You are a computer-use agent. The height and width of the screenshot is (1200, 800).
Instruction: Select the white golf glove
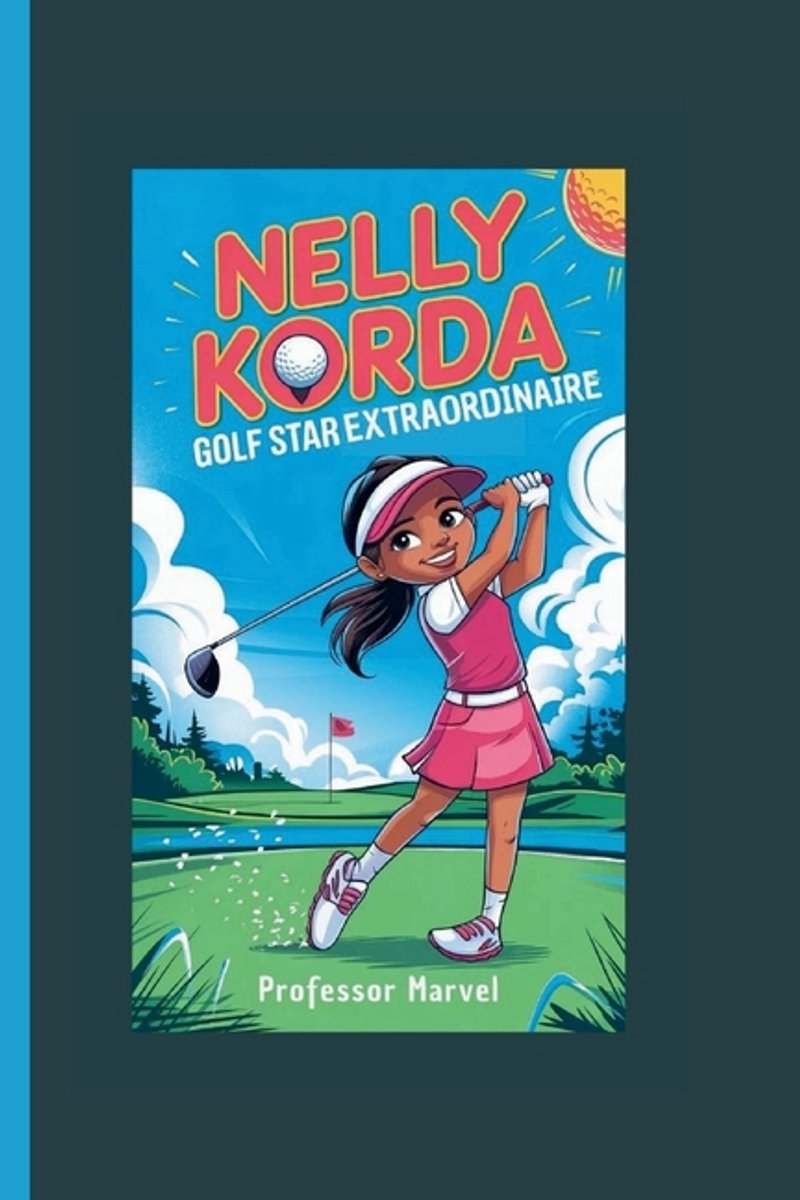(531, 489)
